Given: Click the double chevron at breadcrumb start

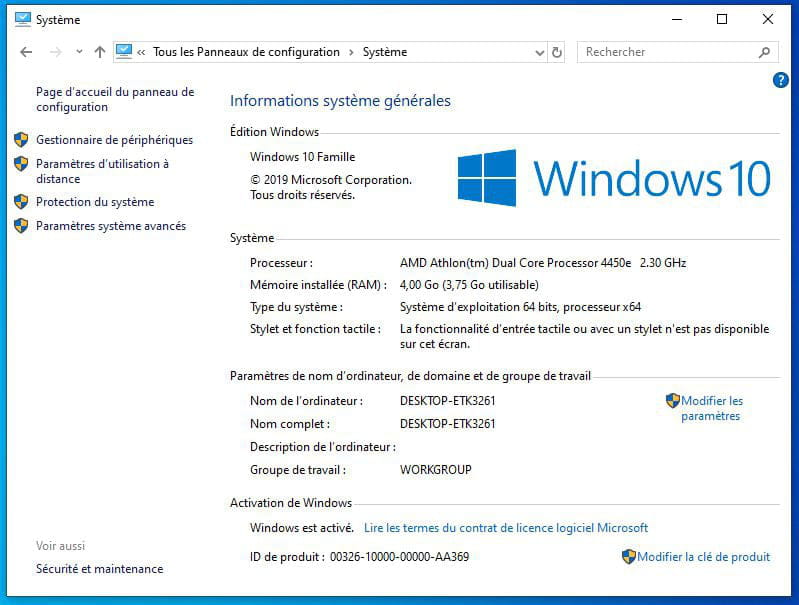Looking at the screenshot, I should pos(141,52).
